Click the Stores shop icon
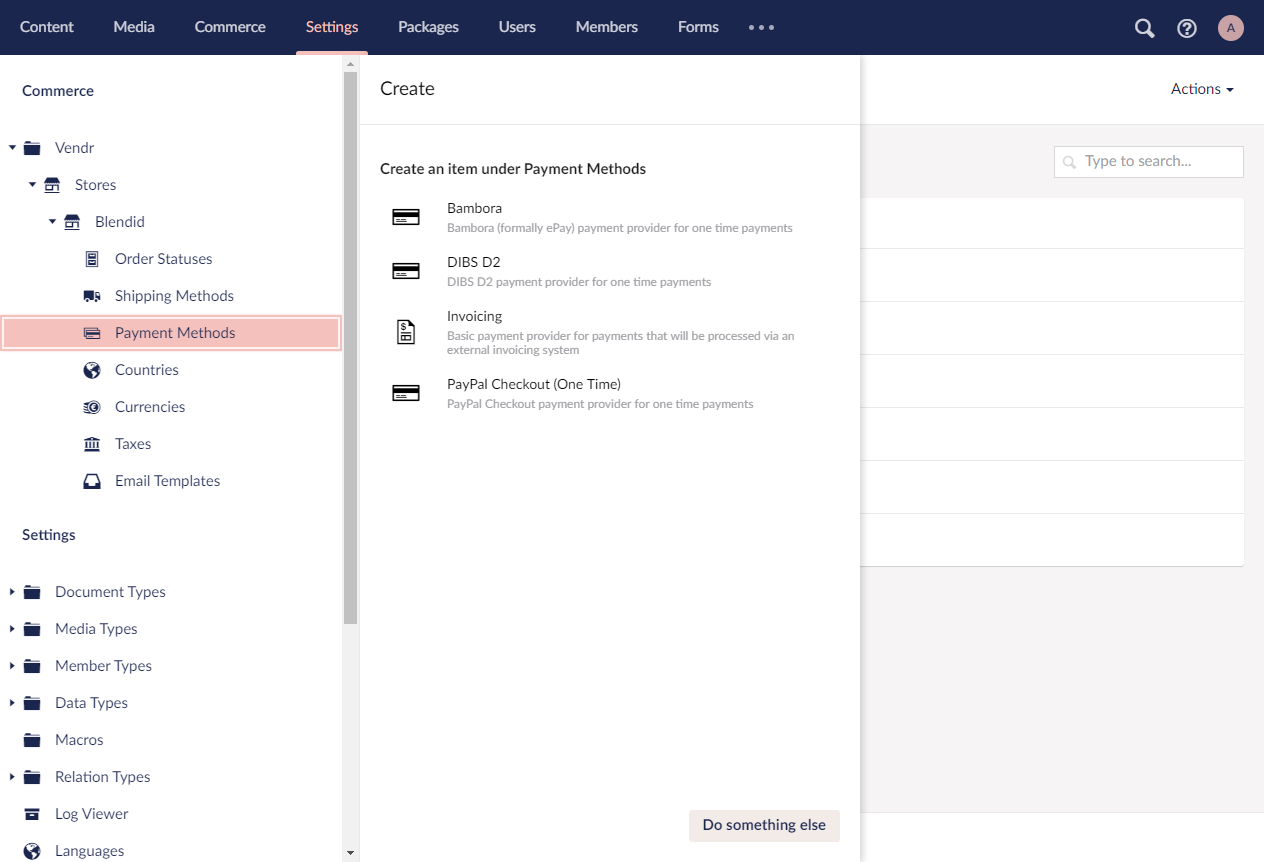Image resolution: width=1264 pixels, height=862 pixels. 52,185
